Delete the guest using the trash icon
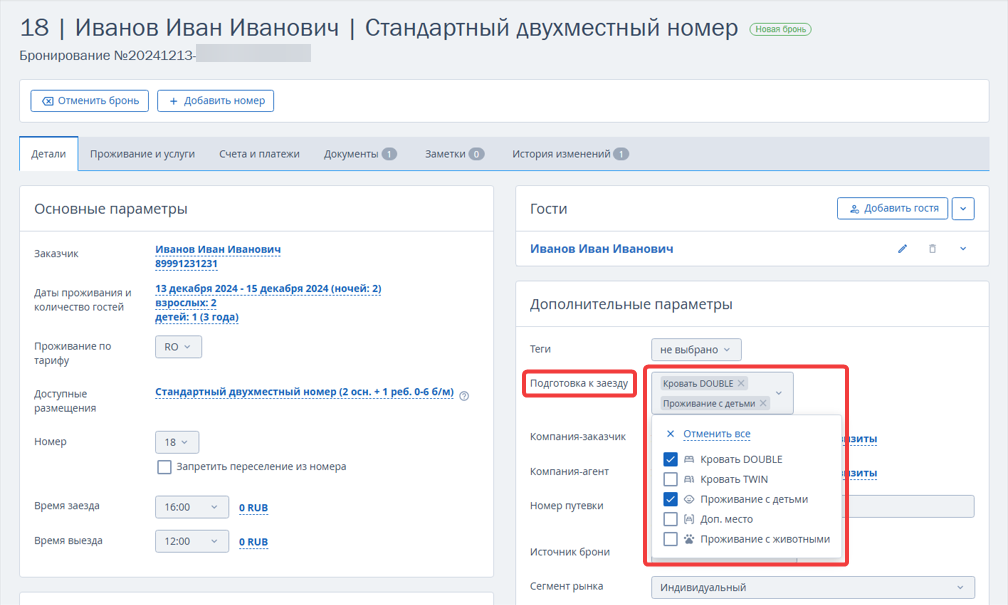This screenshot has height=605, width=1008. pos(932,249)
